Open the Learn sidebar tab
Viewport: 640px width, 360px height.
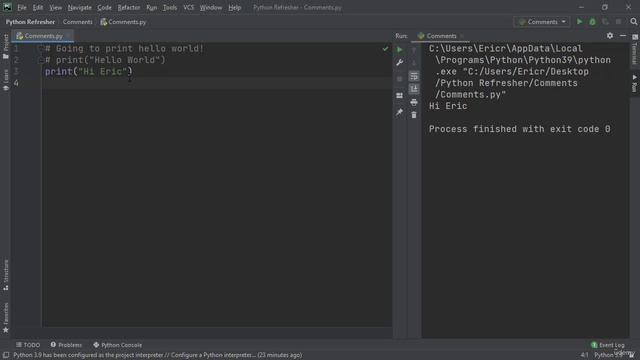(6, 80)
